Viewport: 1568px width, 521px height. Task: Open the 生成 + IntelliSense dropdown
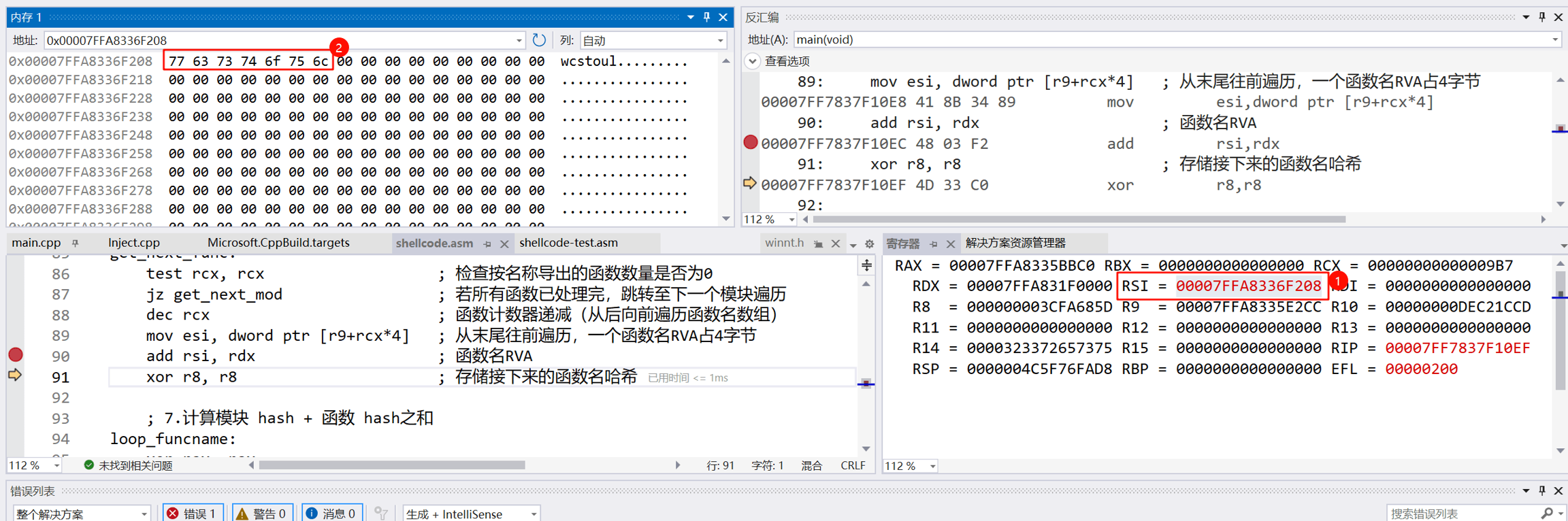coord(471,514)
